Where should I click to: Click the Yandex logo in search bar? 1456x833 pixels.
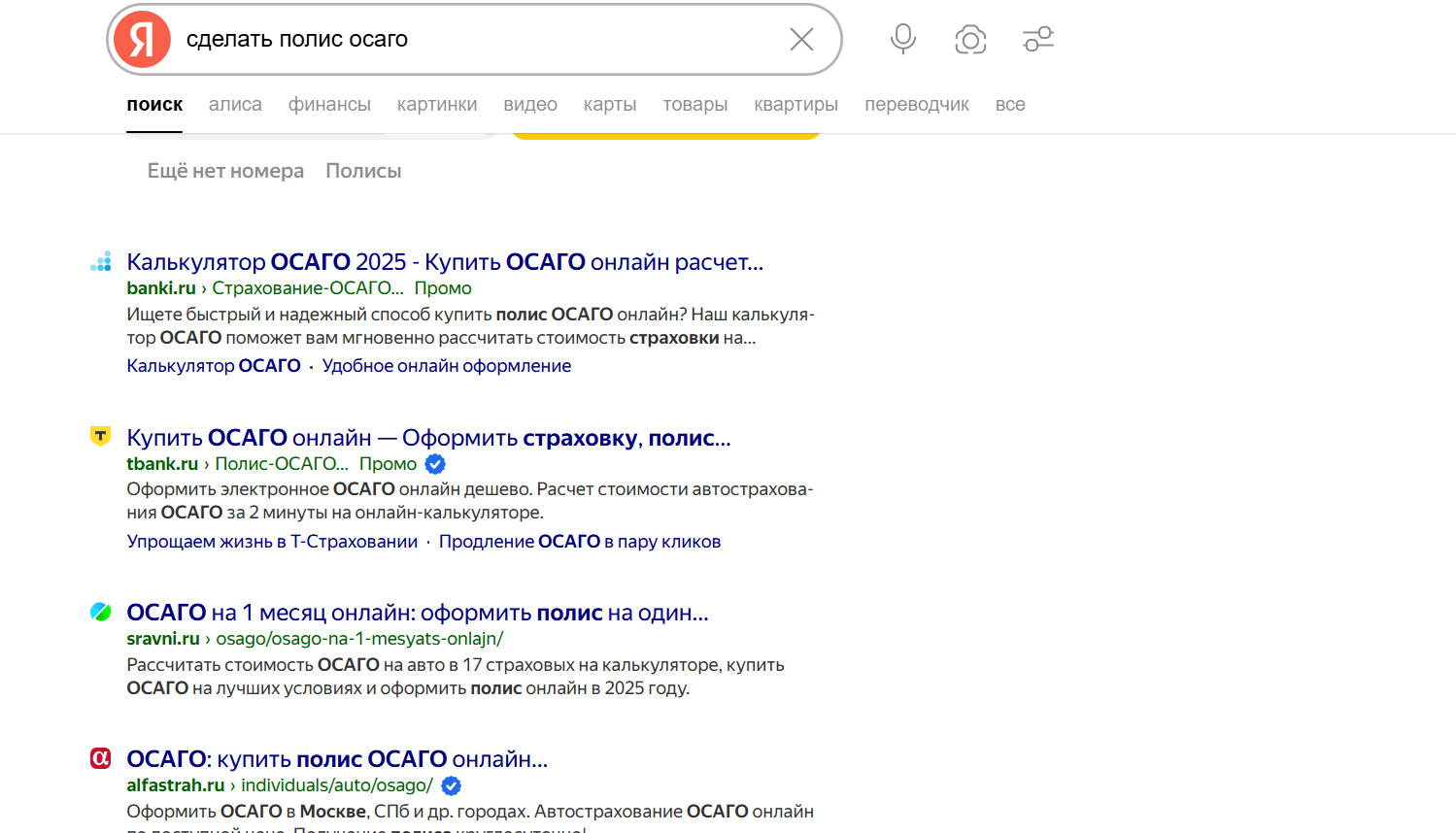pyautogui.click(x=142, y=40)
